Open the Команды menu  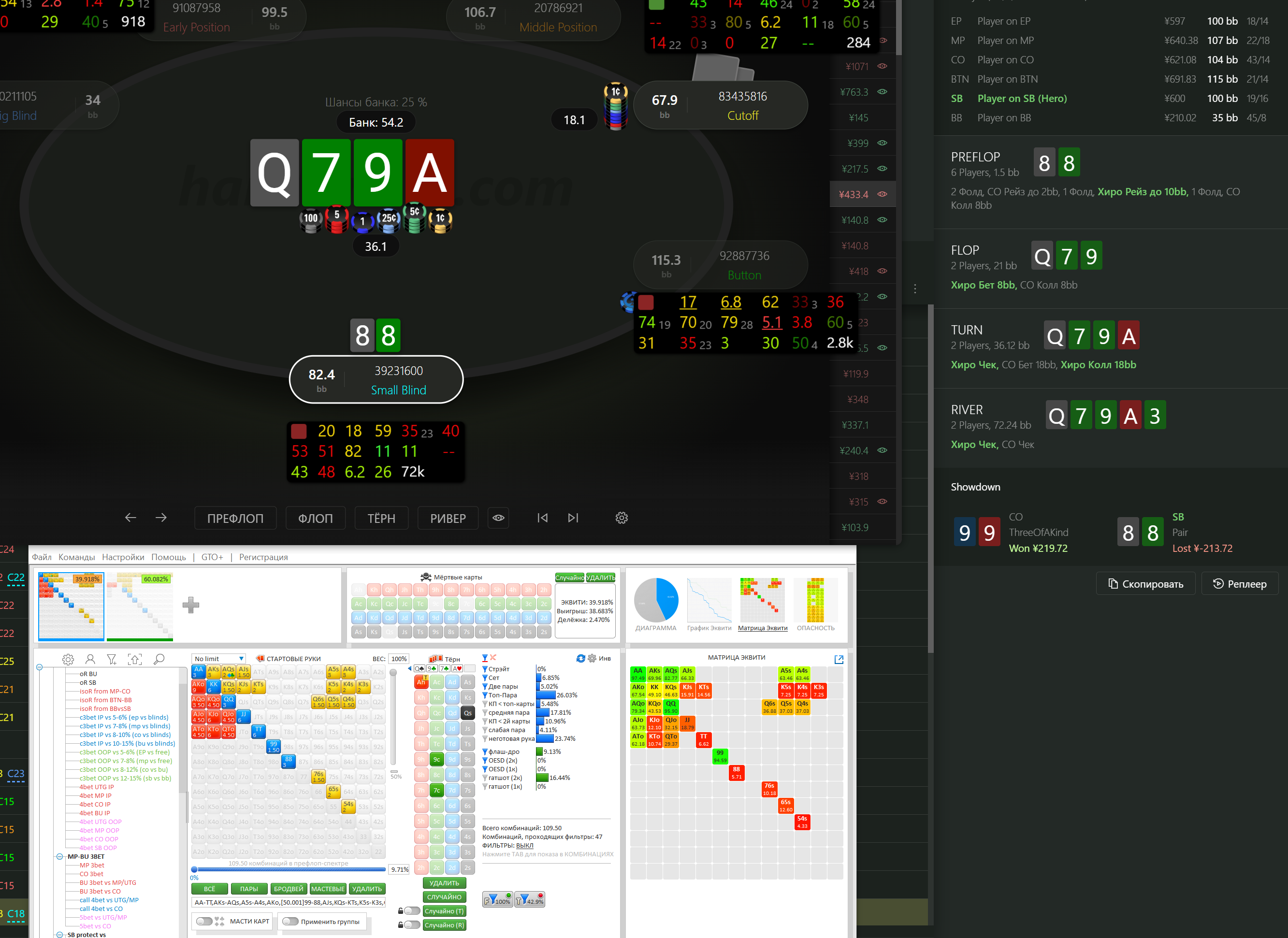[x=77, y=557]
